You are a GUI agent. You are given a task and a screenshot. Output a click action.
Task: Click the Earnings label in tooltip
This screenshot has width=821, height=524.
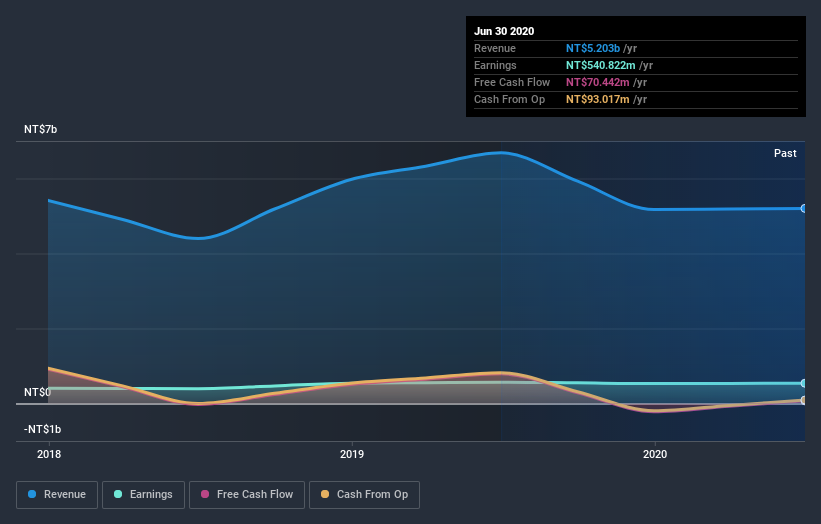[x=495, y=65]
